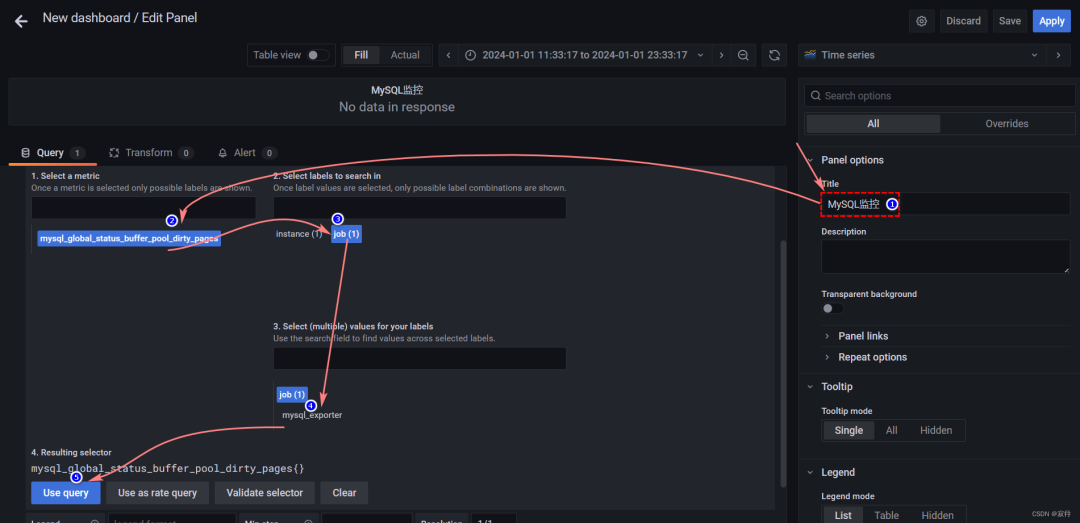1080x523 pixels.
Task: Shift time range forward with right arrow
Action: tap(721, 55)
